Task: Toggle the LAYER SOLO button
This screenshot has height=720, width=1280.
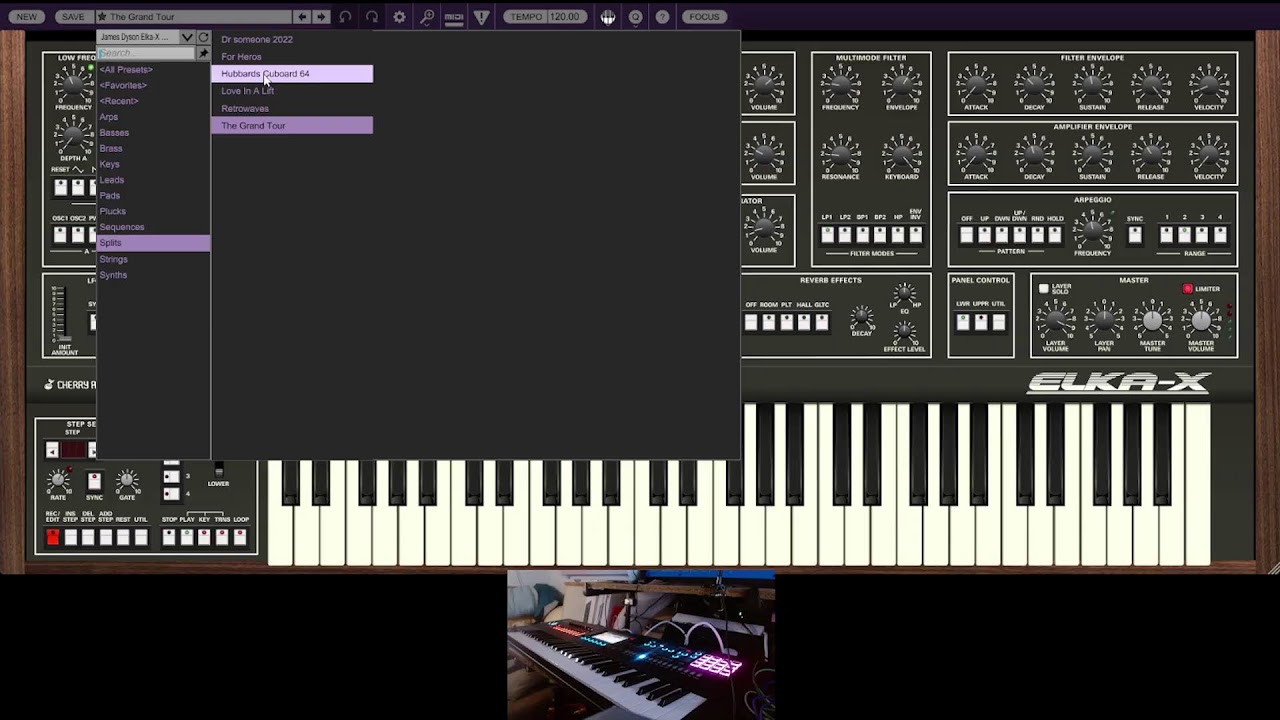Action: 1044,289
